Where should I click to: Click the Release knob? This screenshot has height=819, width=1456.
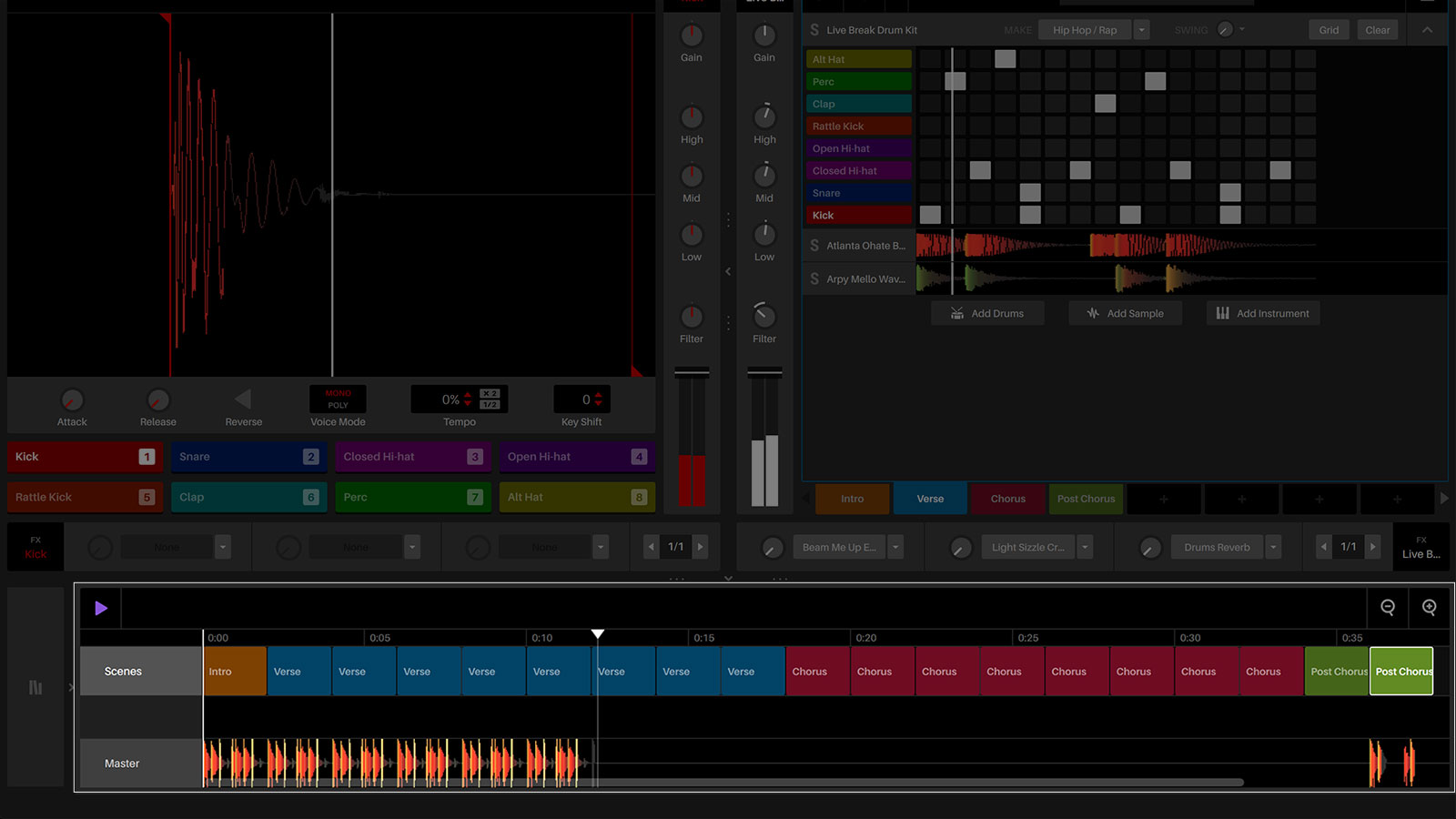click(x=158, y=399)
